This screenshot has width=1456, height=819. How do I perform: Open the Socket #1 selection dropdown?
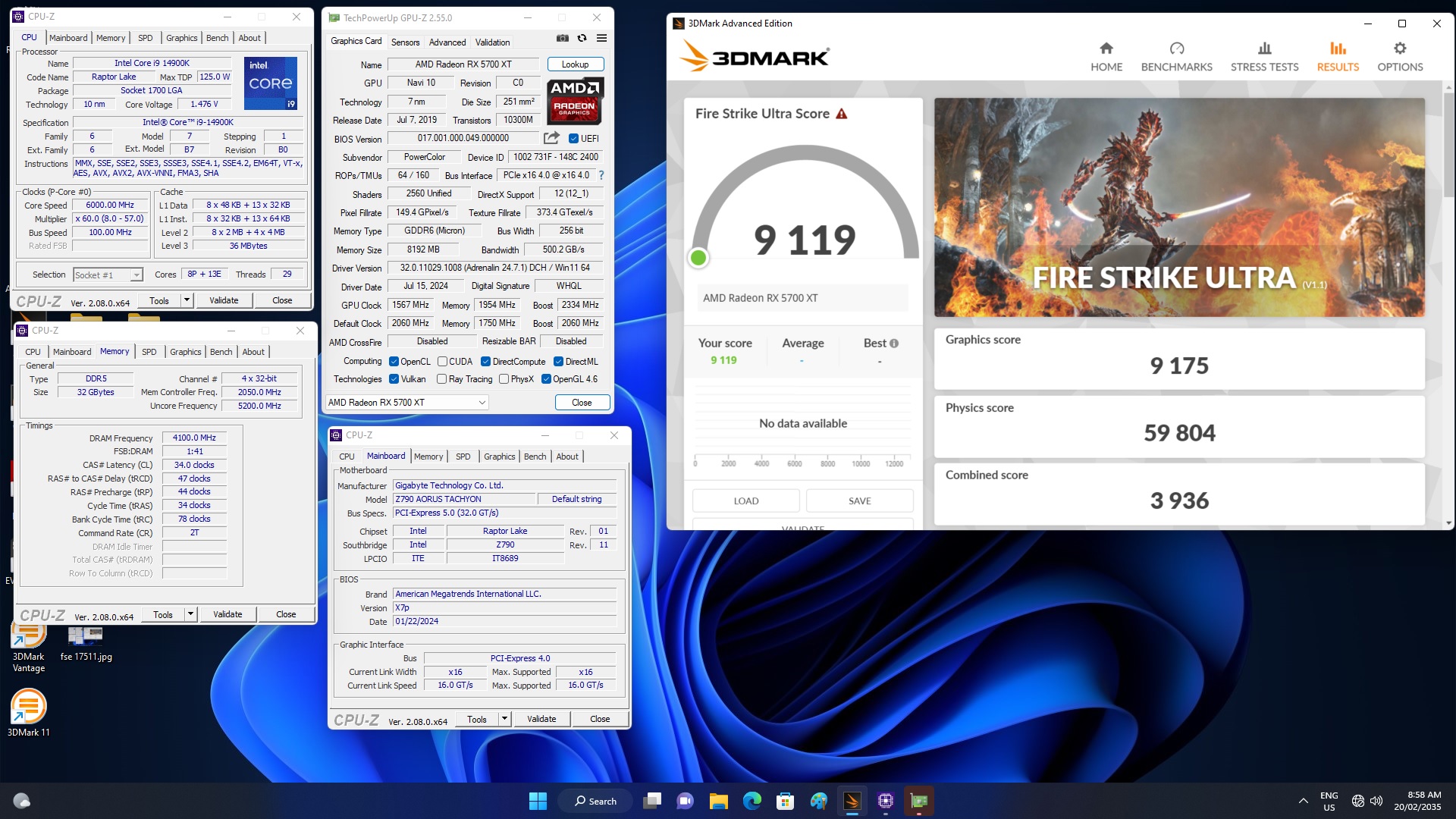click(x=108, y=275)
